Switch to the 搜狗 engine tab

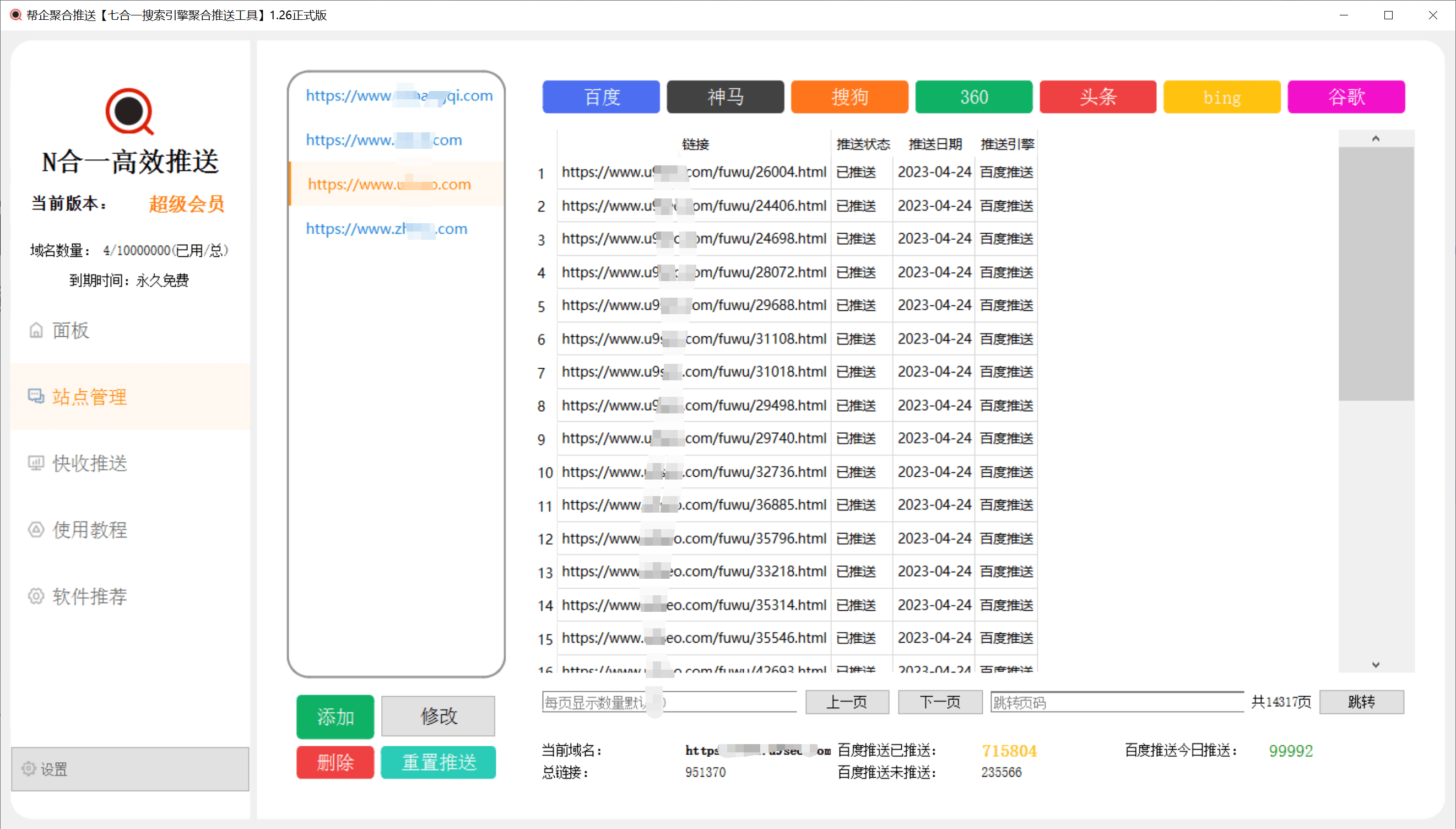(849, 97)
